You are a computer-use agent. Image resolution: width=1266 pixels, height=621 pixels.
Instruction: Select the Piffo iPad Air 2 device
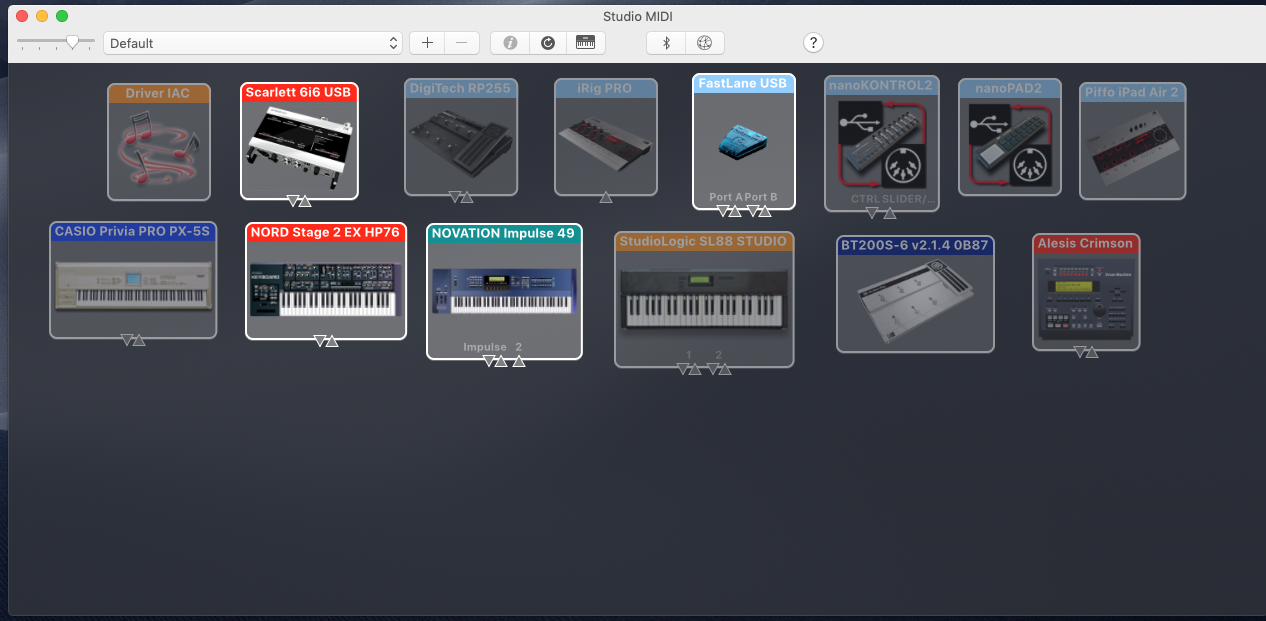click(1133, 141)
